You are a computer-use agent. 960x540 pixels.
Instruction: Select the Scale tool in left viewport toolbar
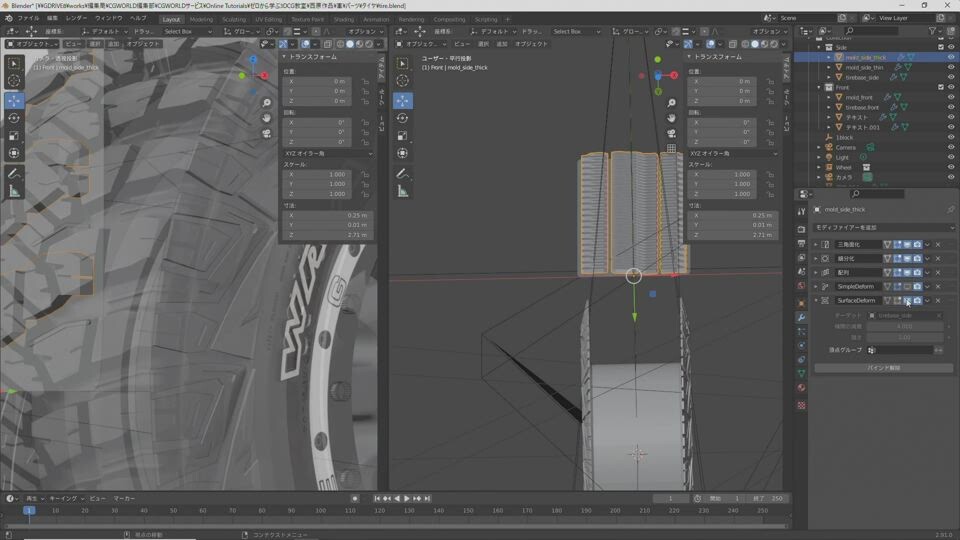[14, 136]
